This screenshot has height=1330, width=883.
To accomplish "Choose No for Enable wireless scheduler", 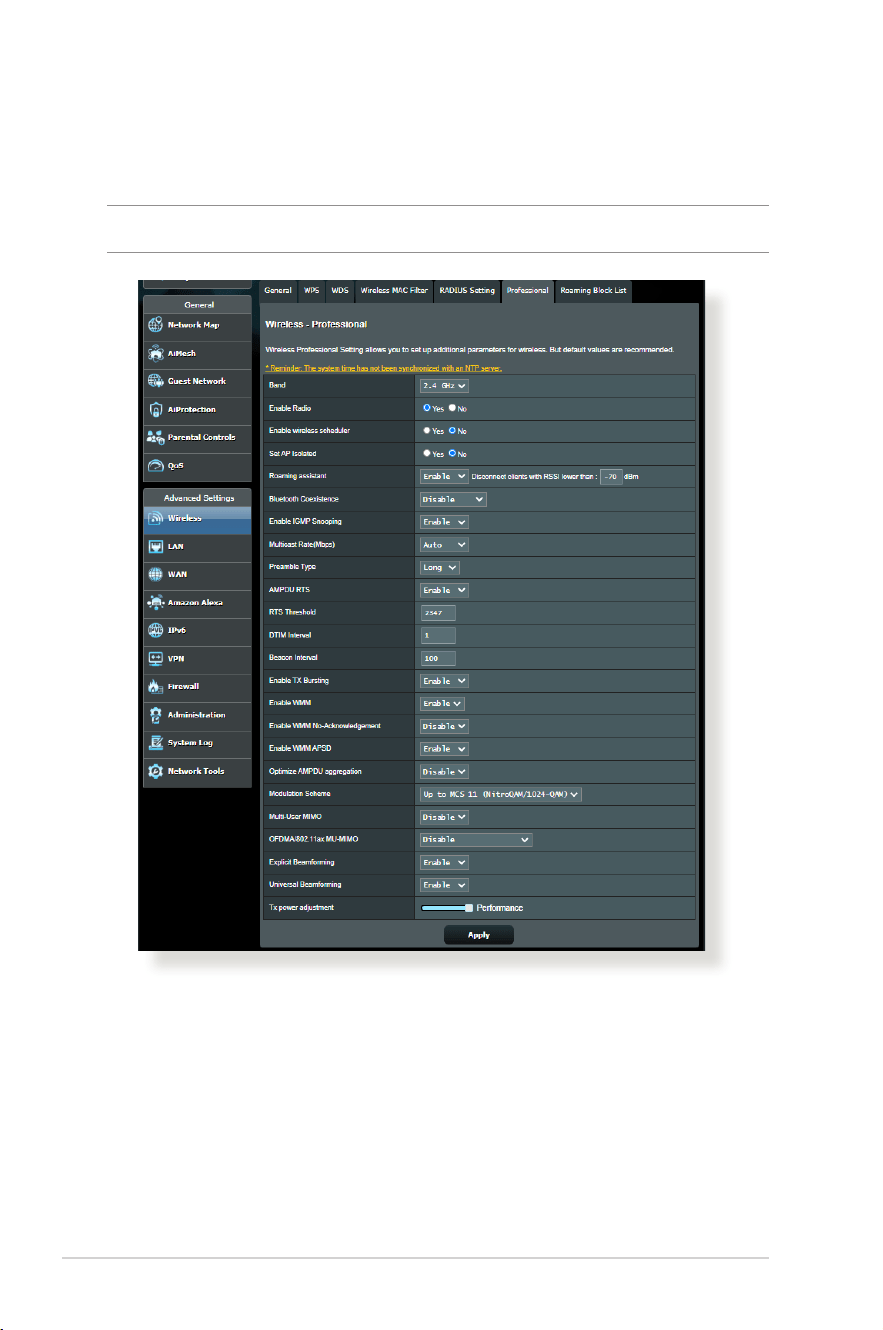I will pos(452,431).
